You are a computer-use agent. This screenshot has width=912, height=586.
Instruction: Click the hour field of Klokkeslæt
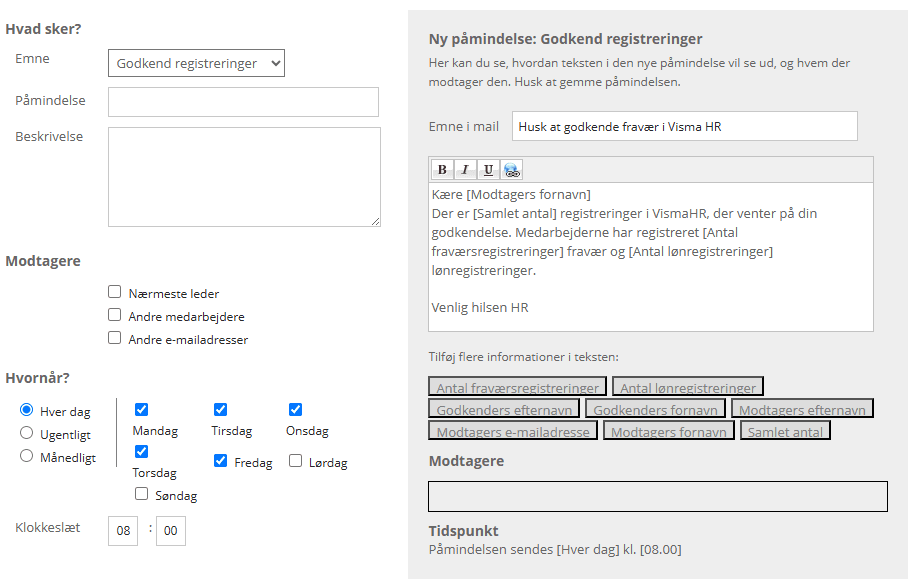[x=123, y=531]
